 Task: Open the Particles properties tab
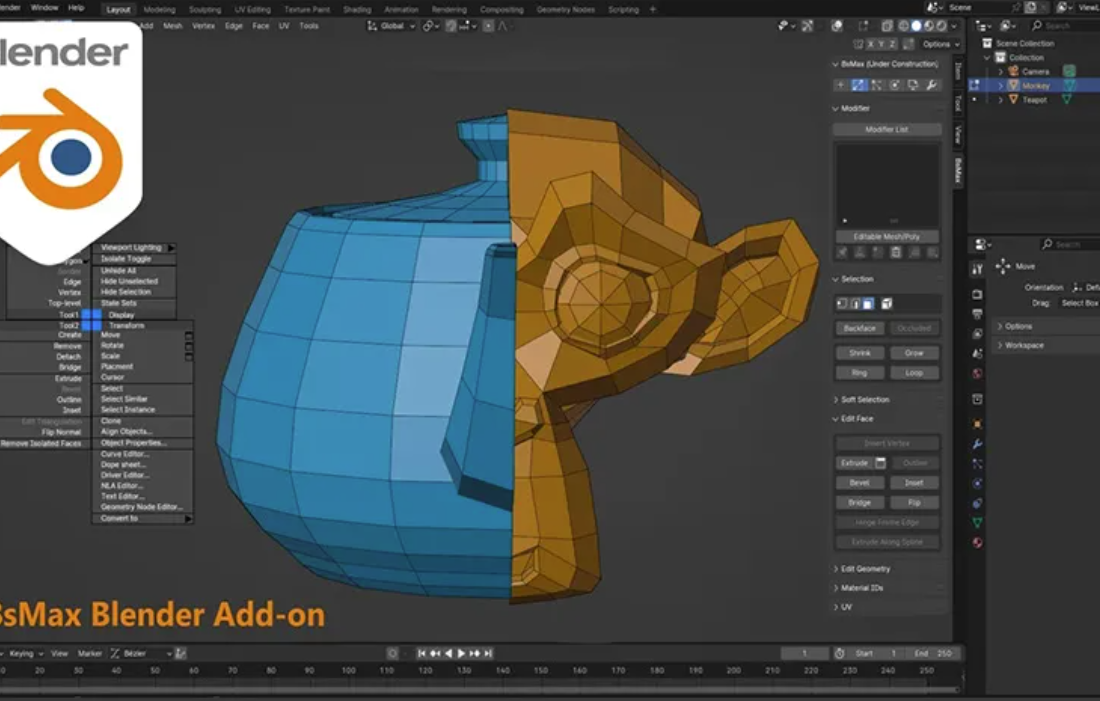click(x=977, y=464)
